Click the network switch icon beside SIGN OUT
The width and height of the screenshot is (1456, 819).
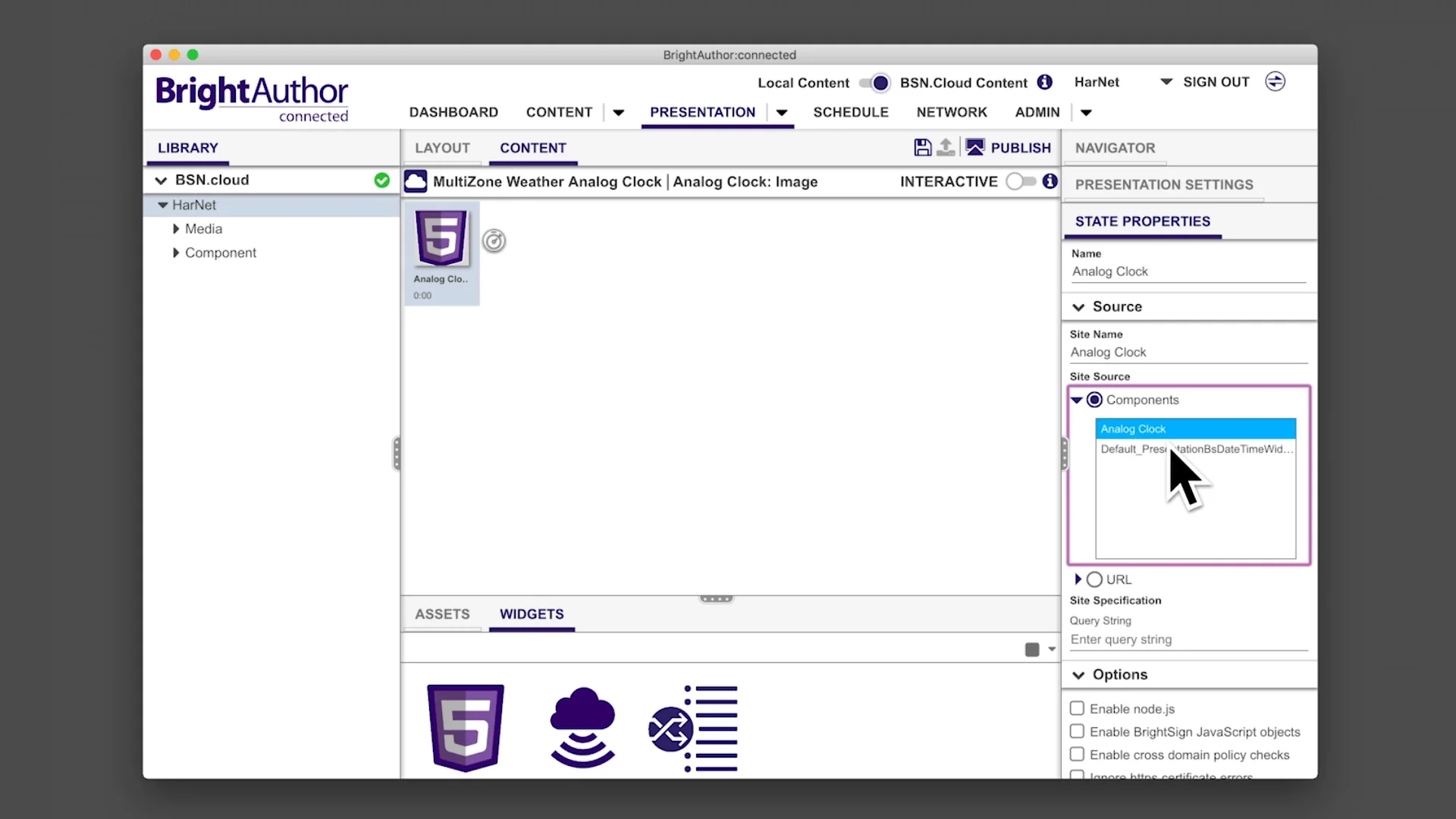(1276, 82)
